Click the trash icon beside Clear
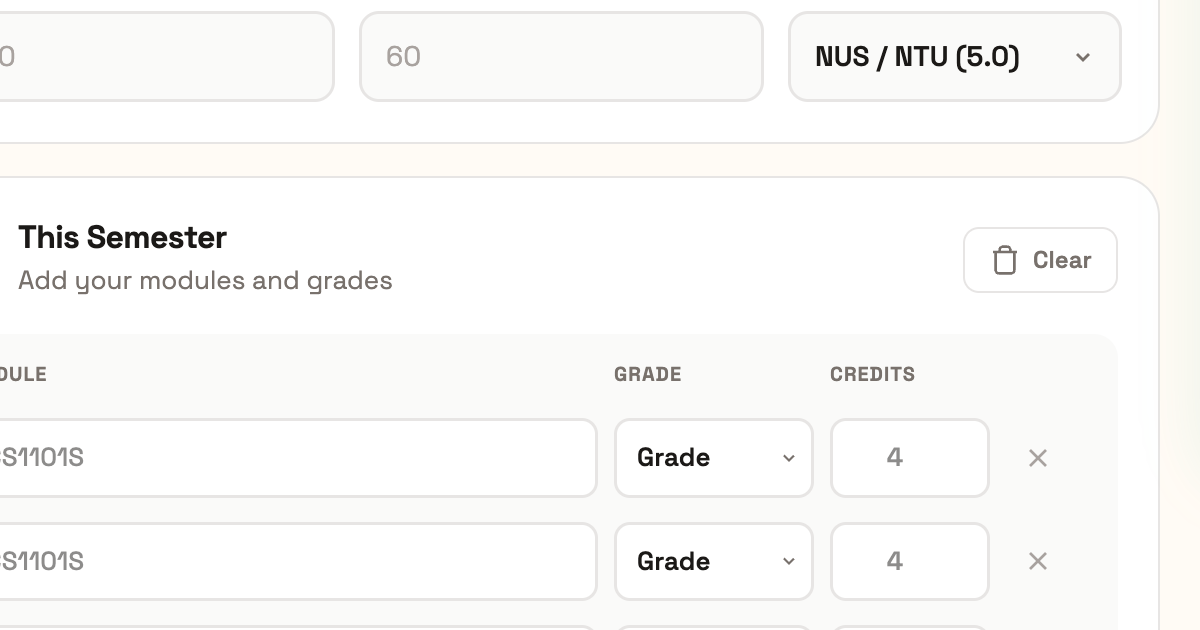 pos(1005,260)
